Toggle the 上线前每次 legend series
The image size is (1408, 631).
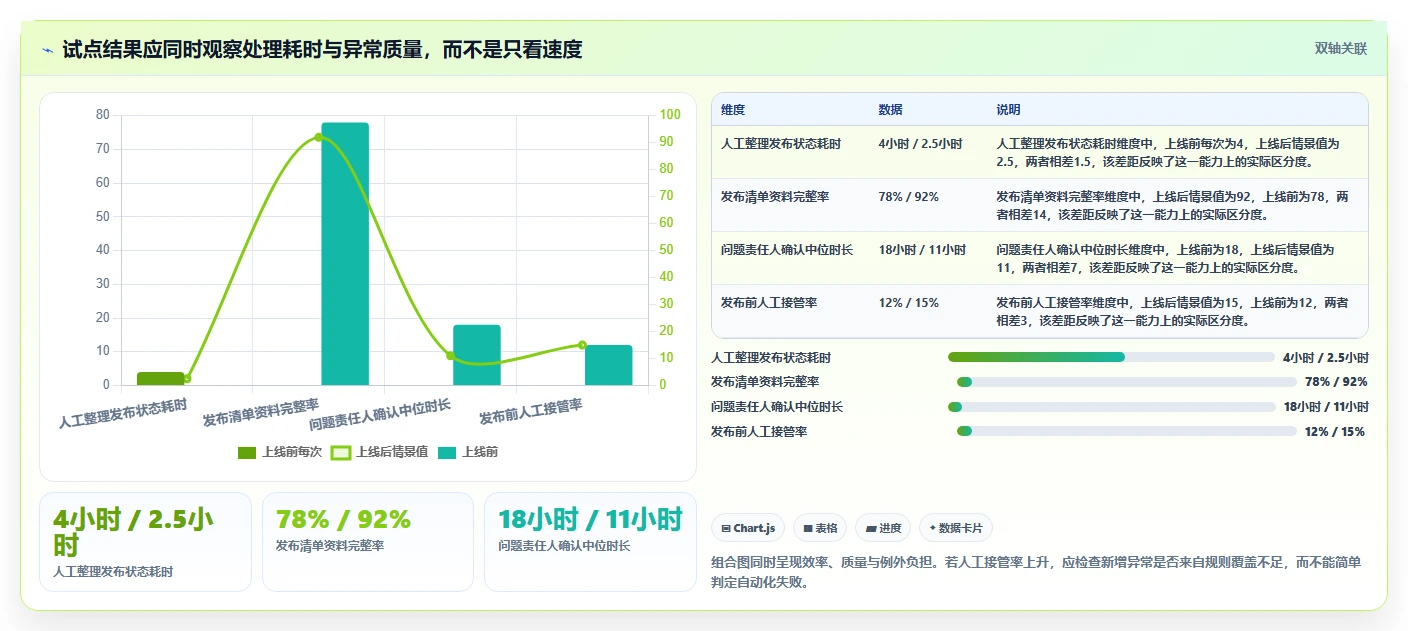click(x=280, y=452)
